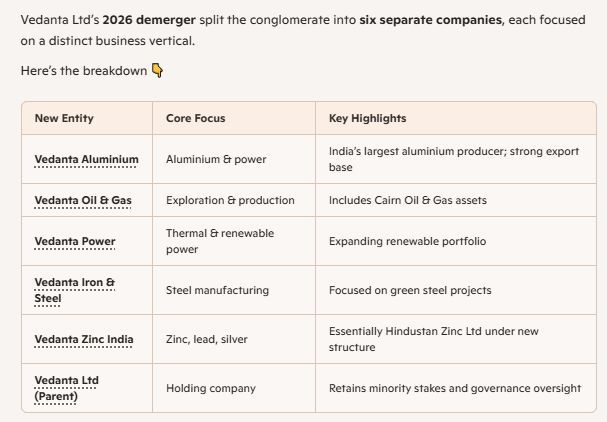The height and width of the screenshot is (422, 607).
Task: Click the bold 2026 demerger text
Action: [x=149, y=20]
